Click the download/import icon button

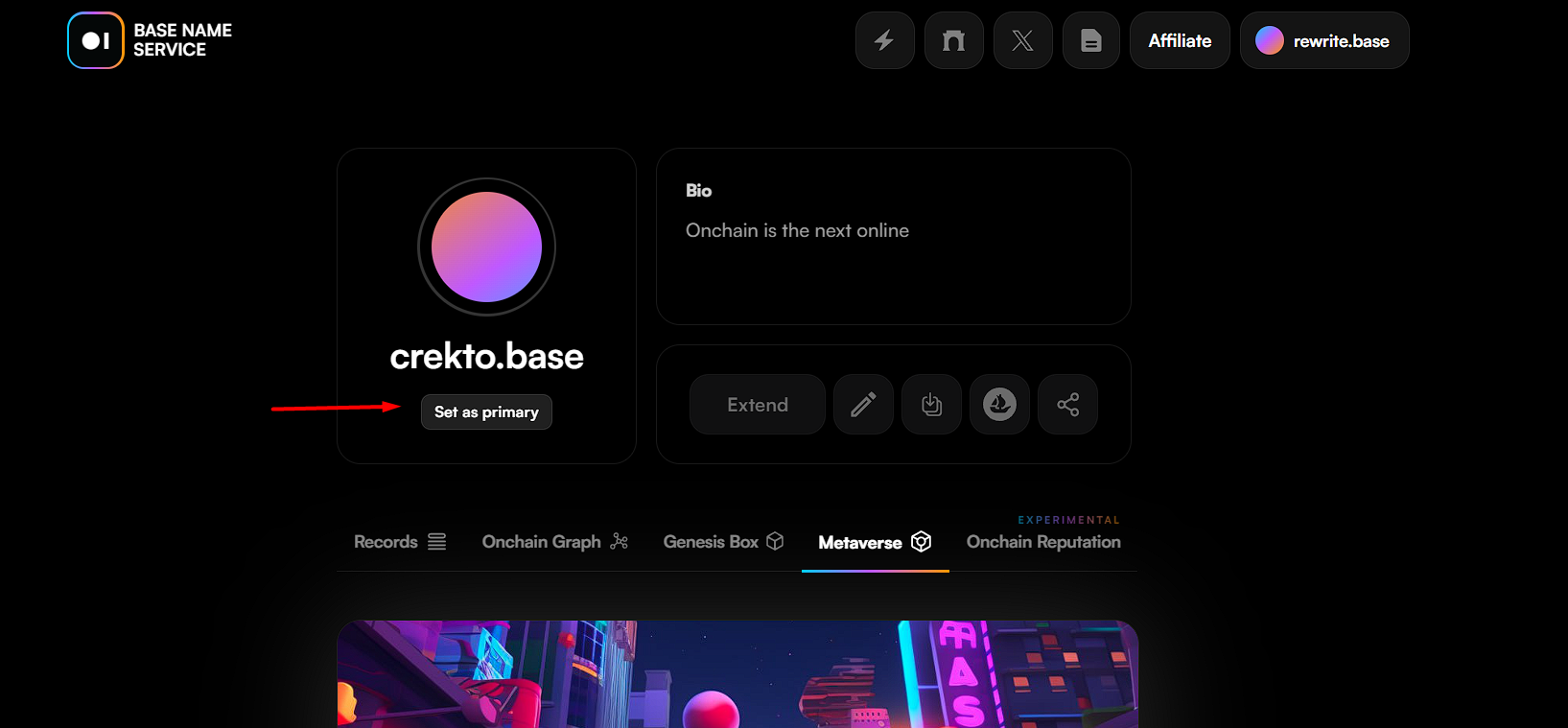tap(931, 405)
